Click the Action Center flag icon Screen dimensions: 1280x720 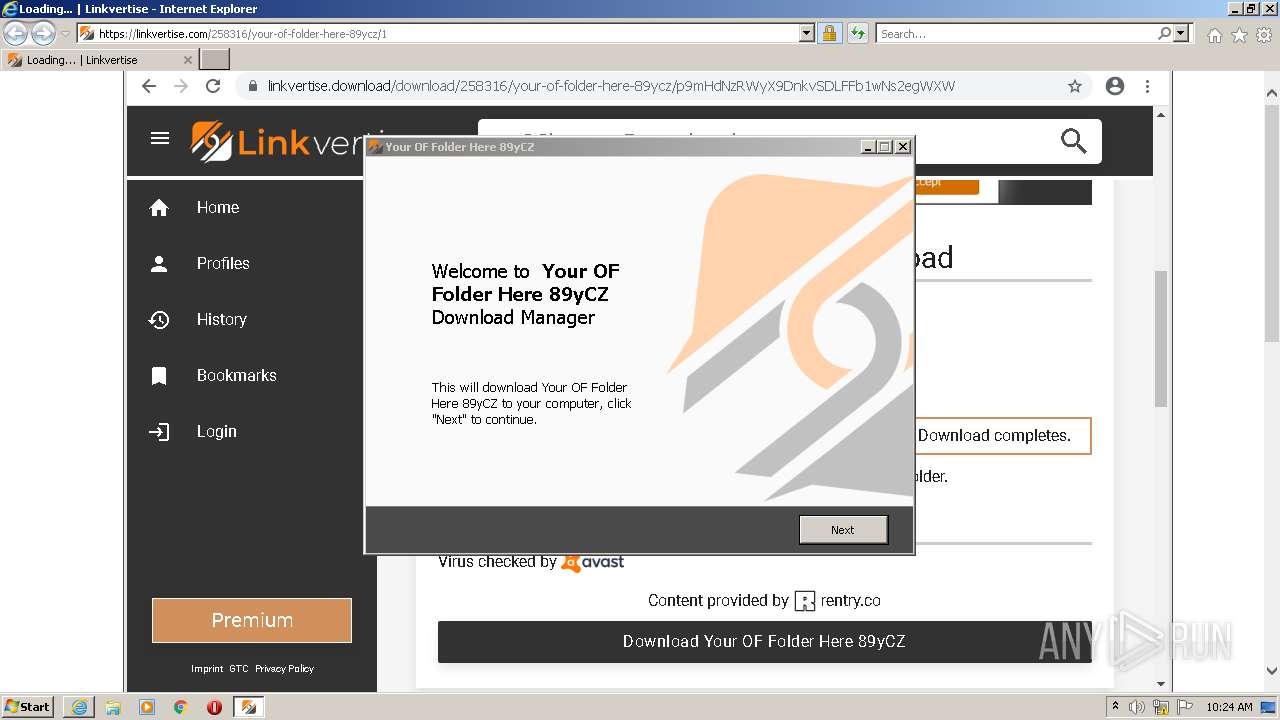pyautogui.click(x=1186, y=707)
